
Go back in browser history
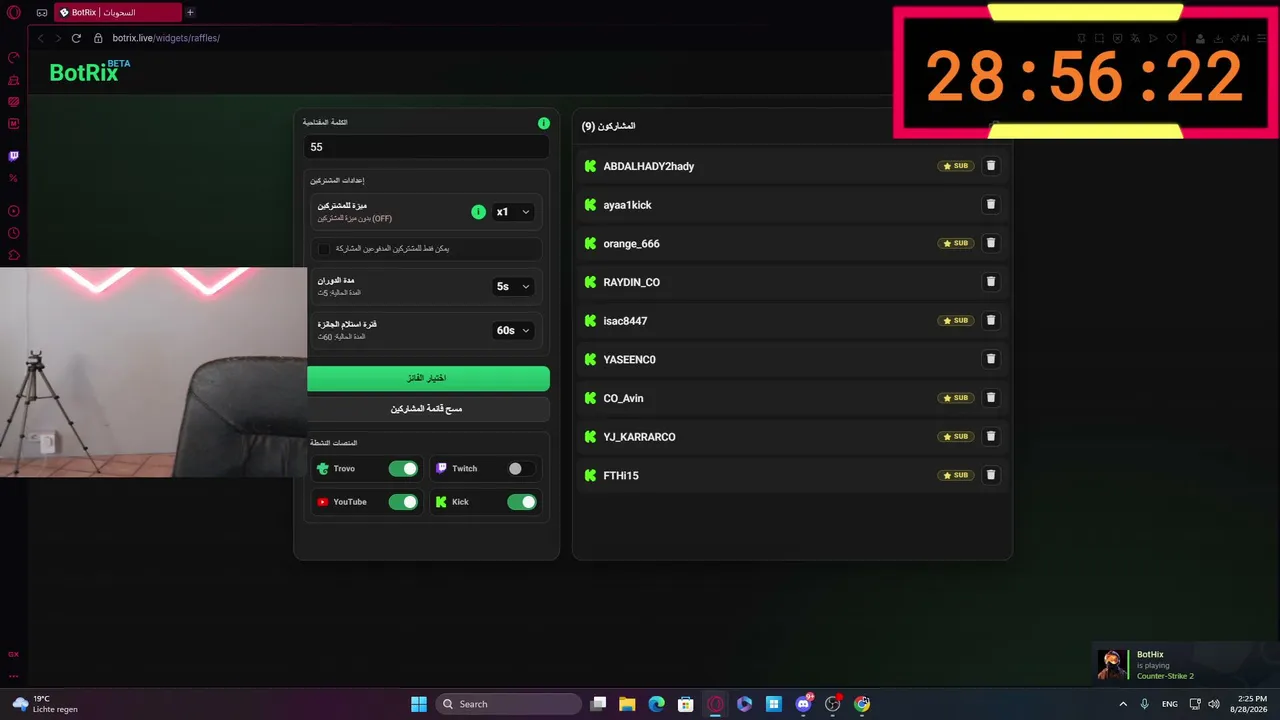[41, 38]
